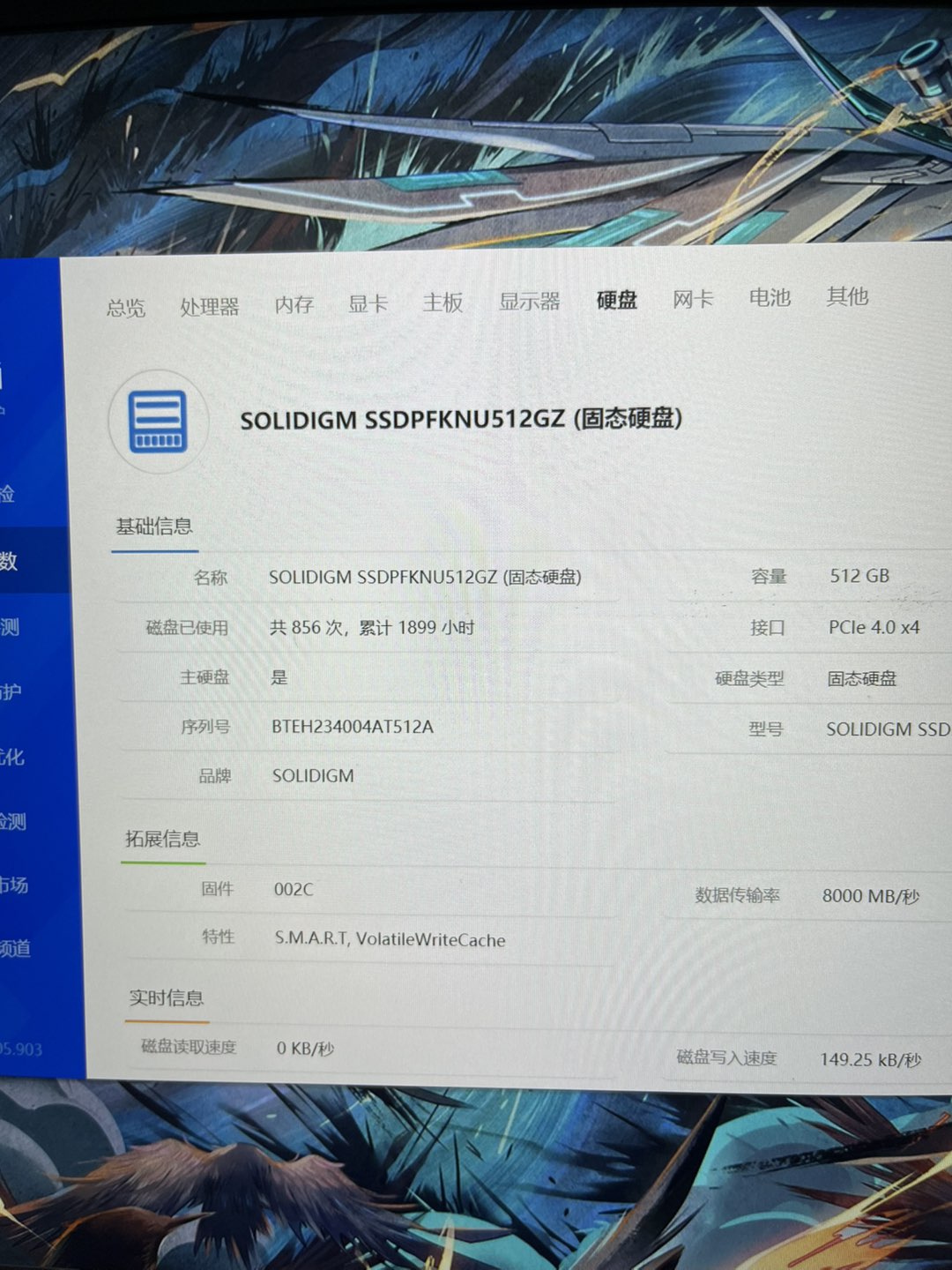Click the 是 value for 主硬盘
The image size is (952, 1270).
coord(279,677)
